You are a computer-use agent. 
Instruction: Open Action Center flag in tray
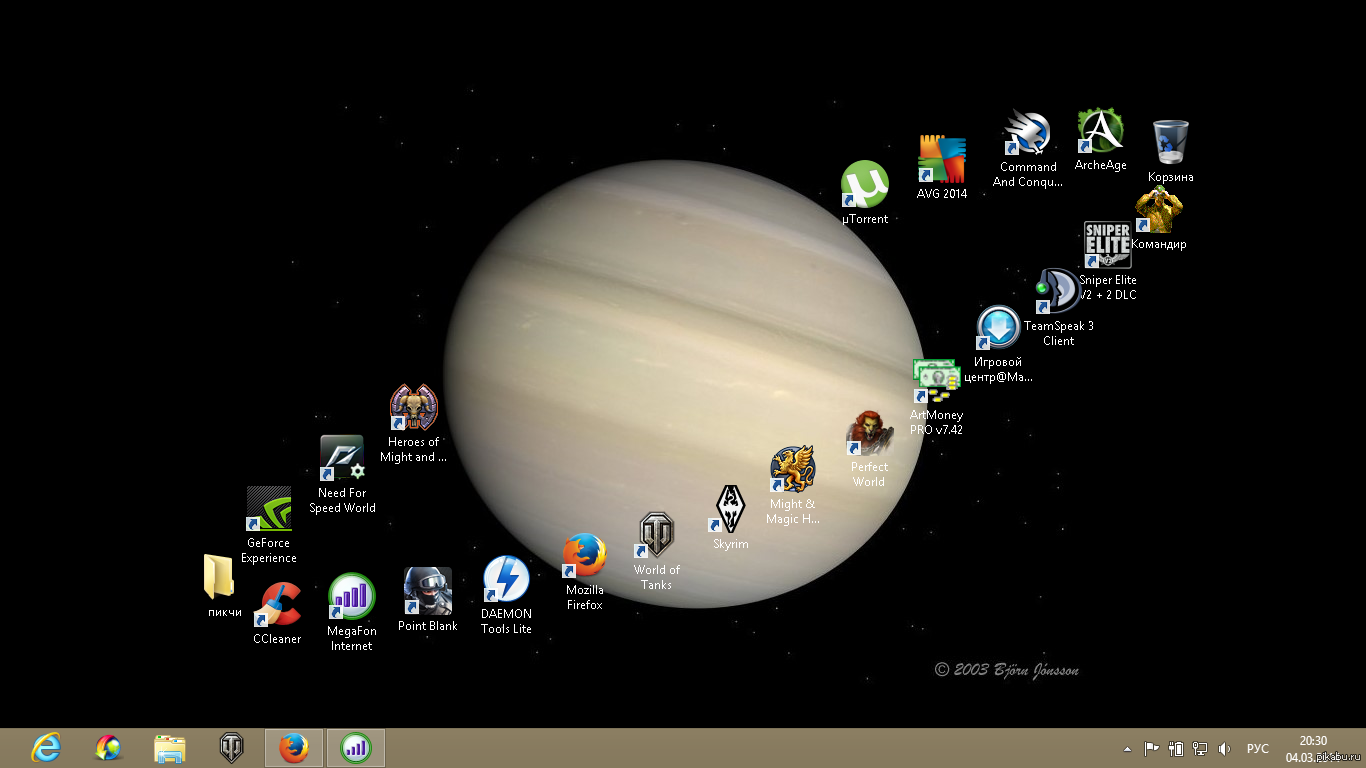click(x=1151, y=748)
